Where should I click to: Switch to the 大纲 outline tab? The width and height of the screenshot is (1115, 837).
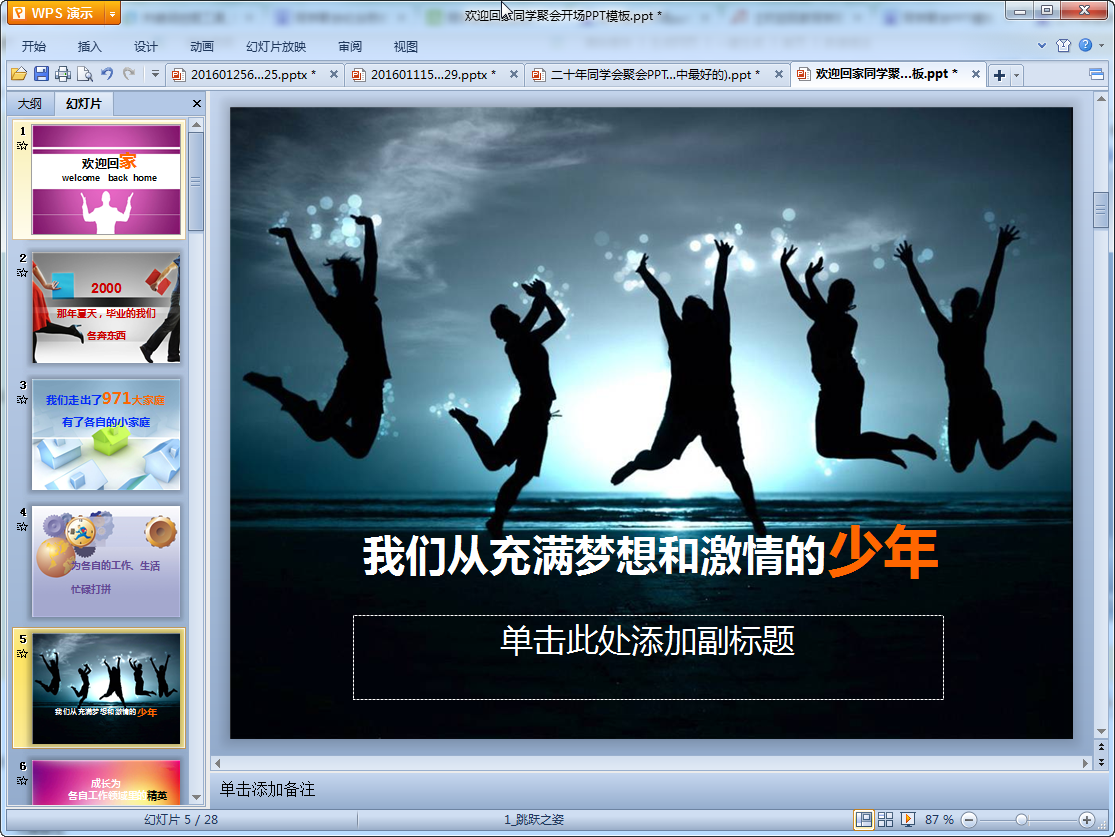click(x=30, y=104)
